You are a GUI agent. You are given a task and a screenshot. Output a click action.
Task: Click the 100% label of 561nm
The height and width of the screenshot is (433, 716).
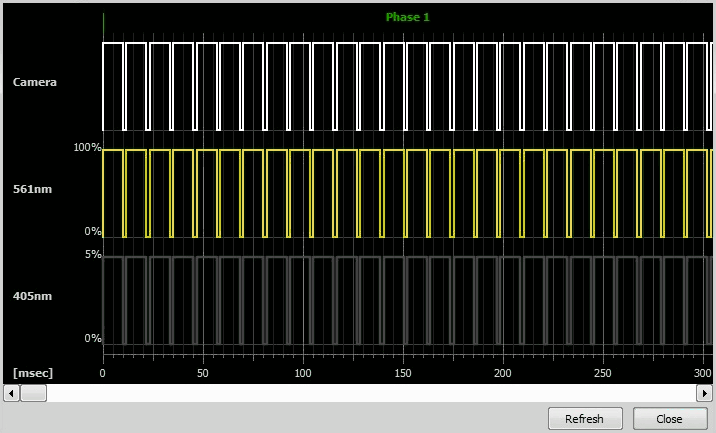pos(87,148)
